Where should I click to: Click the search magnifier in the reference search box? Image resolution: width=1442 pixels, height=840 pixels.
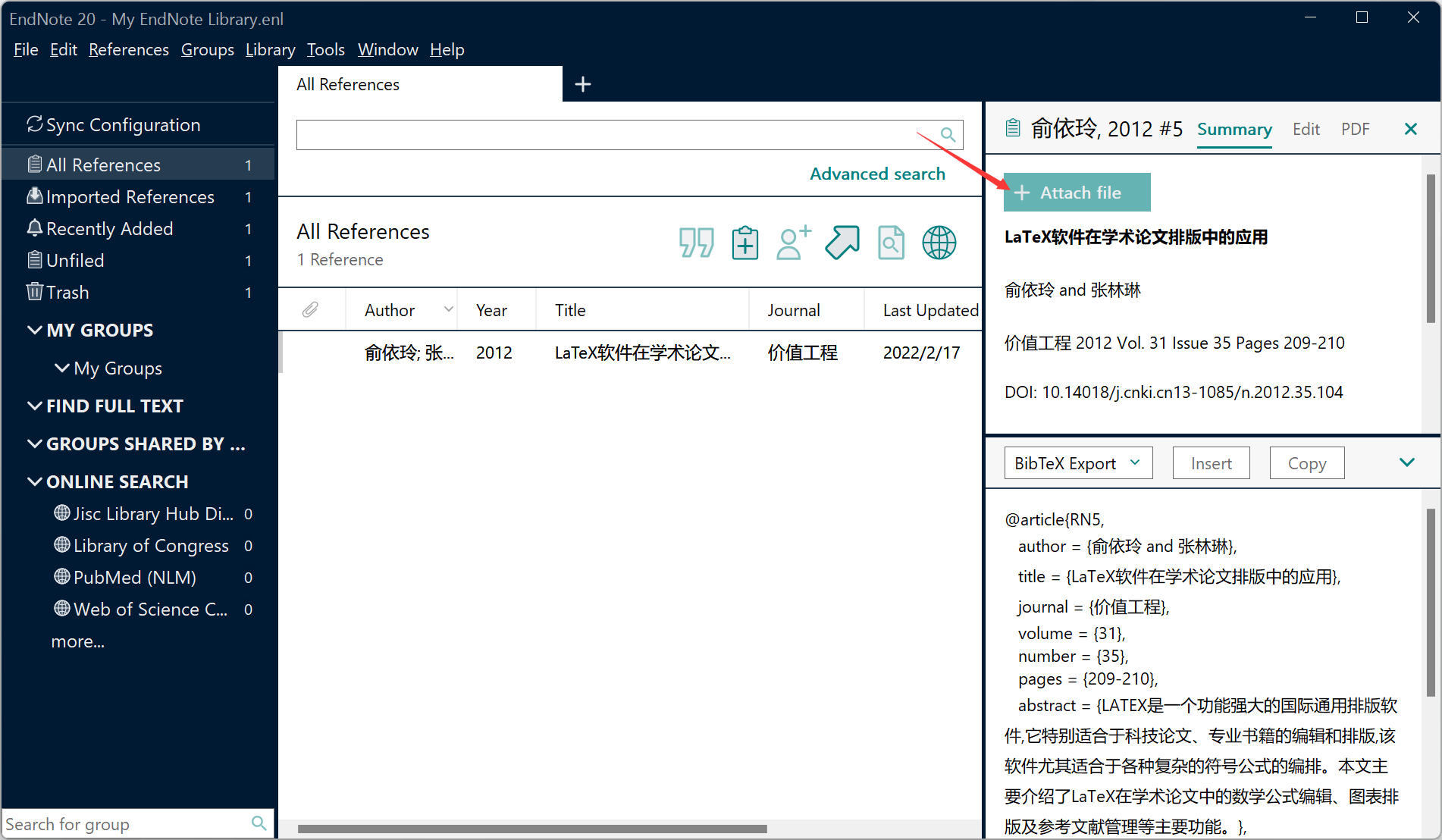coord(948,135)
